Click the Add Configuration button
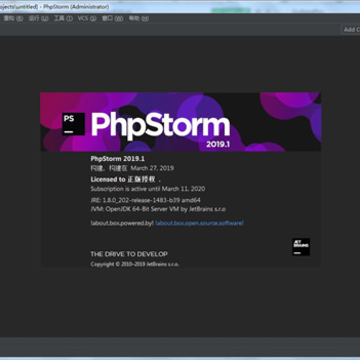360x360 pixels. 351,29
